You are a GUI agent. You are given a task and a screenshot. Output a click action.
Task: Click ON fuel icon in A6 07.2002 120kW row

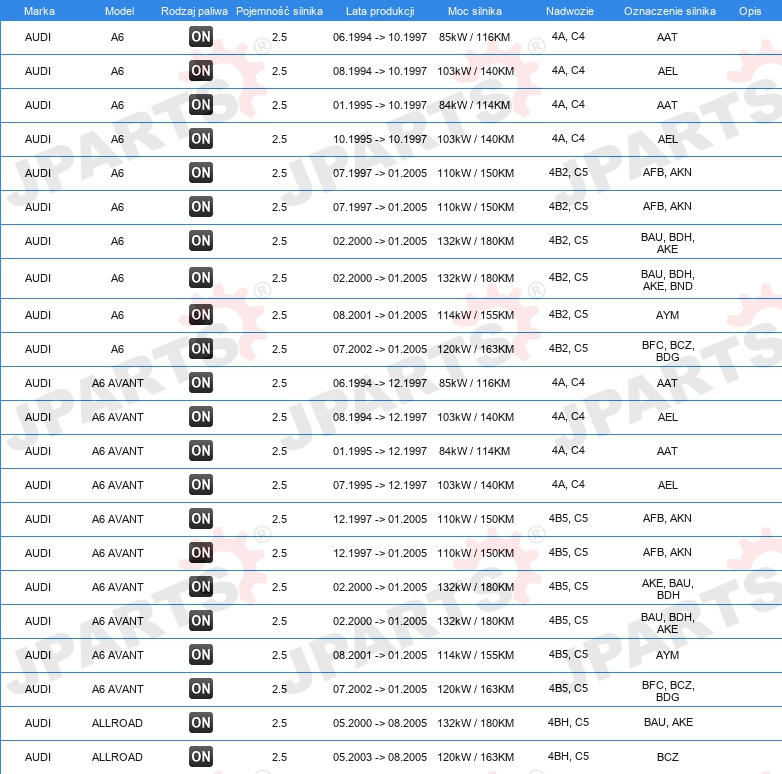[201, 348]
